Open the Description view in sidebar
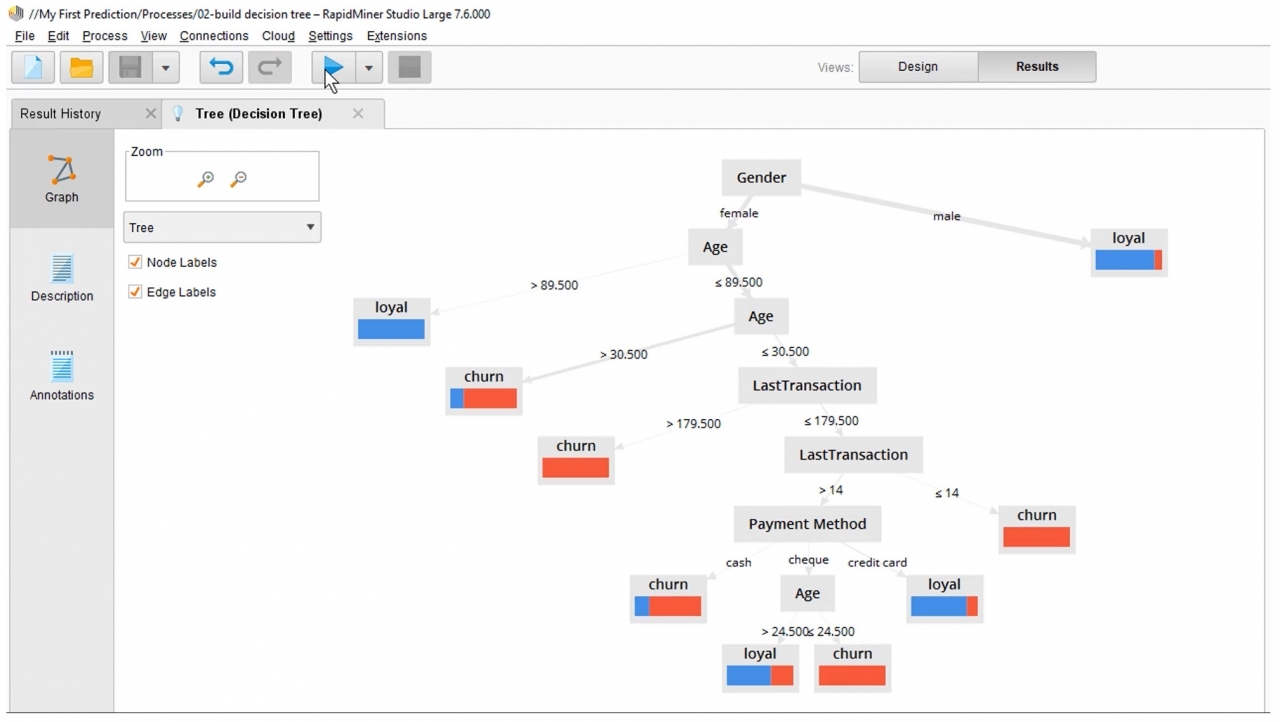The image size is (1280, 722). click(x=62, y=278)
